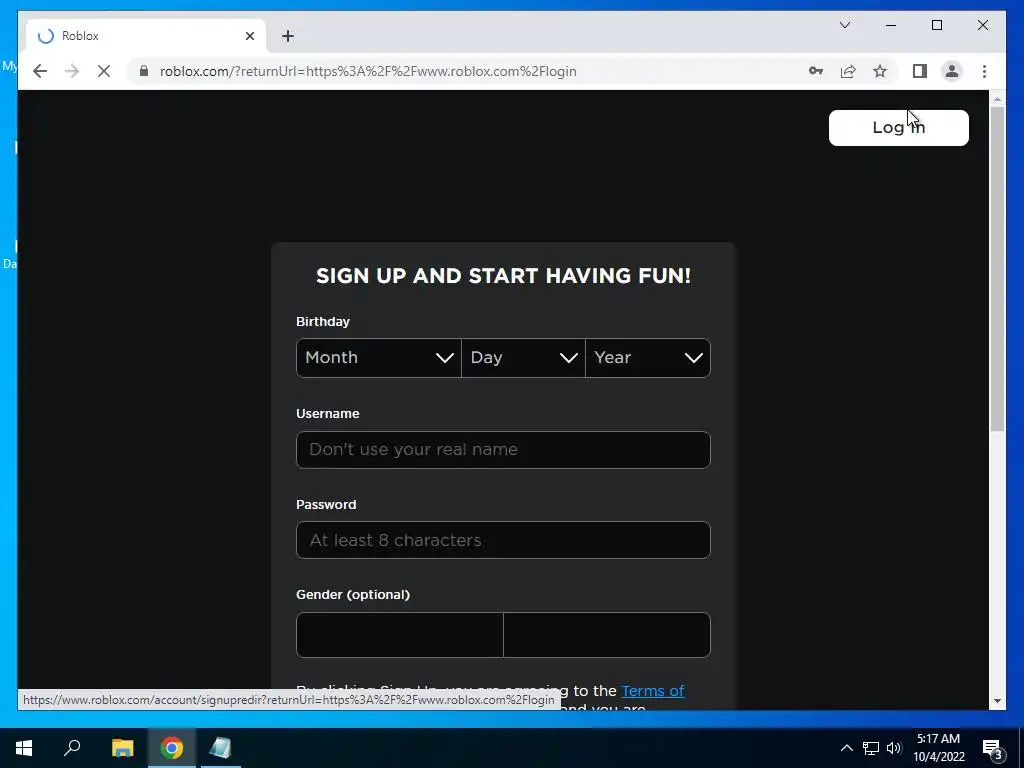Viewport: 1024px width, 768px height.
Task: Select the right gender option
Action: 607,635
